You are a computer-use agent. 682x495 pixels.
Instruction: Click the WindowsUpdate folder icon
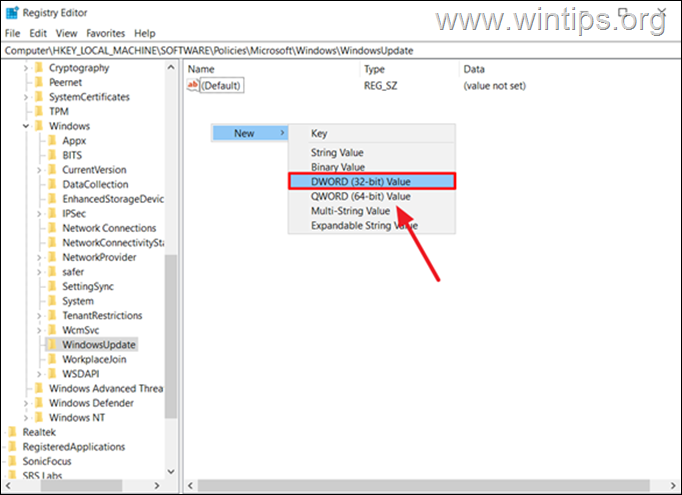(x=52, y=344)
